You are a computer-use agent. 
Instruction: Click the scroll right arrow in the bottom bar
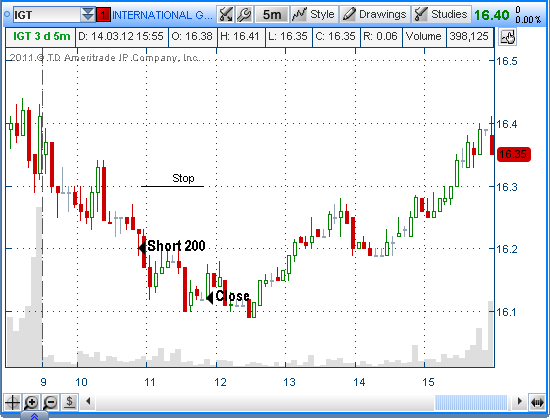coord(520,401)
